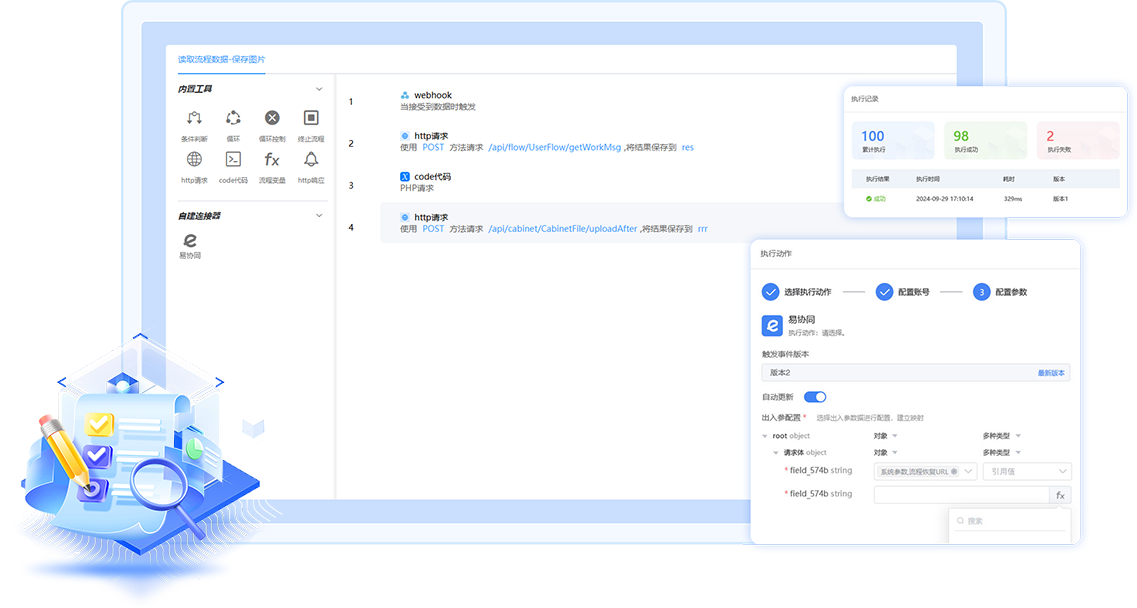Image resolution: width=1137 pixels, height=608 pixels.
Task: Switch to 读取流程数据-保存图片 tab
Action: (x=222, y=60)
